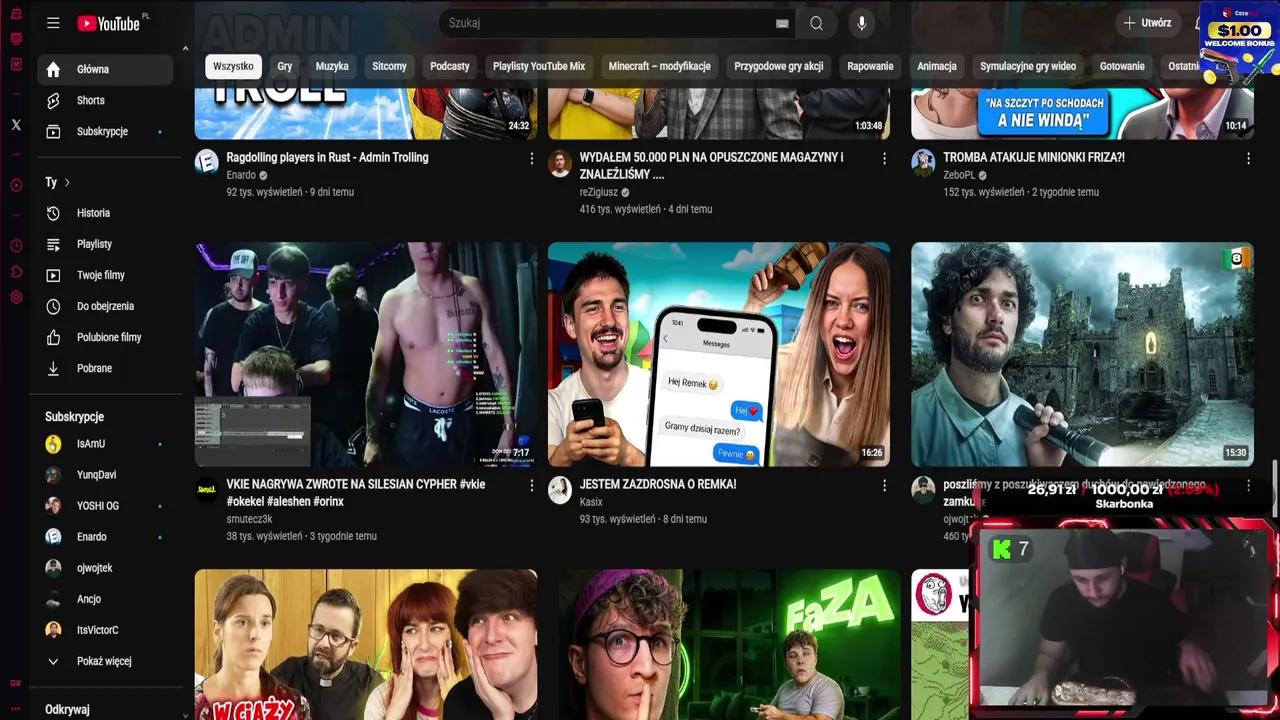Open YunqDavi subscription channel

tap(105, 475)
